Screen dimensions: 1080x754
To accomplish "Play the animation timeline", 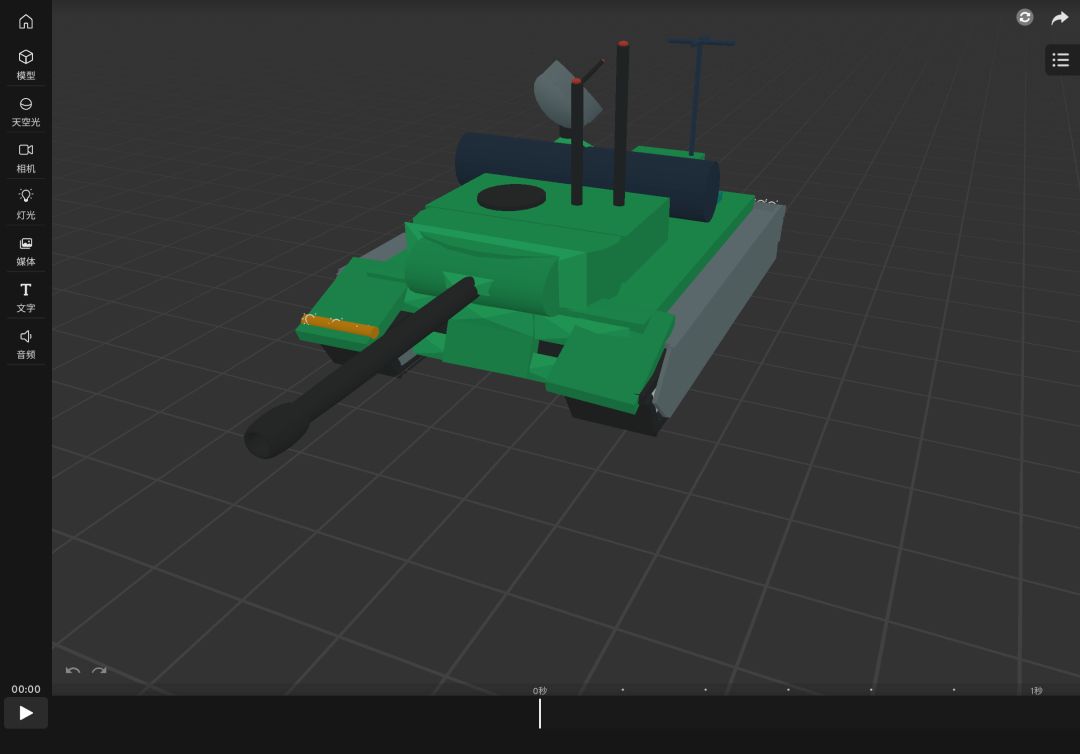I will (x=25, y=713).
